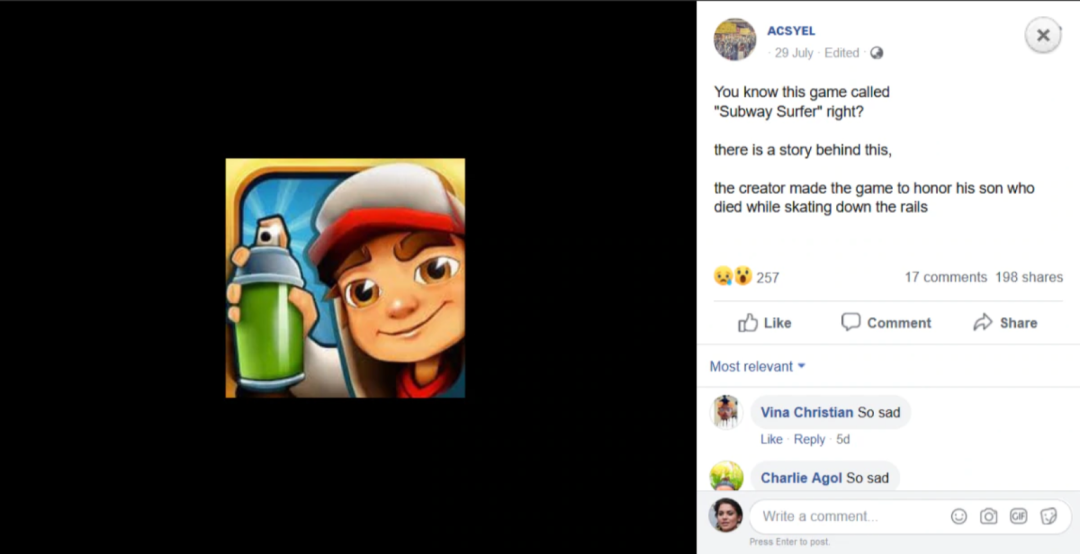Click the public globe privacy icon

[876, 53]
